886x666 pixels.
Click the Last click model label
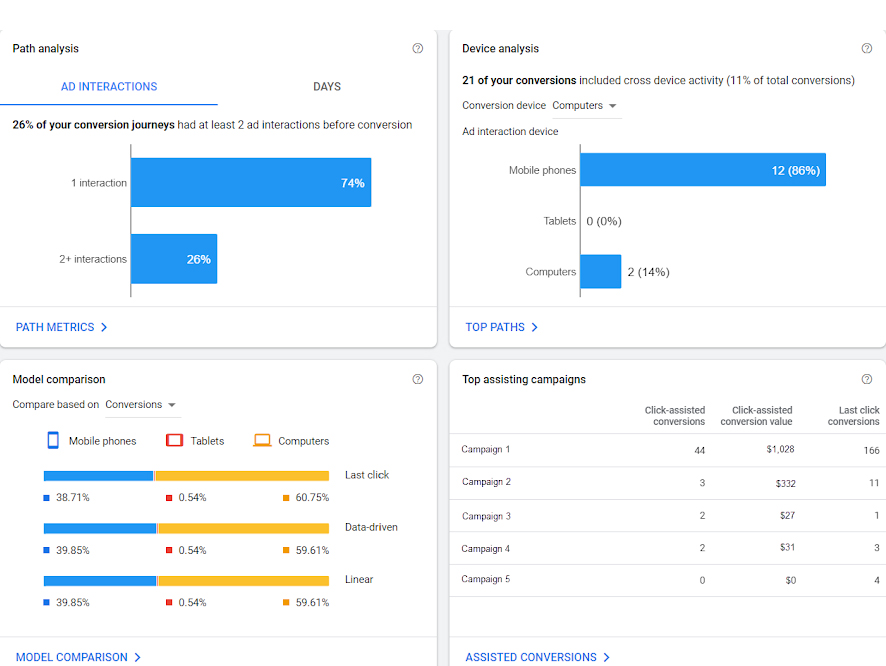pos(367,475)
